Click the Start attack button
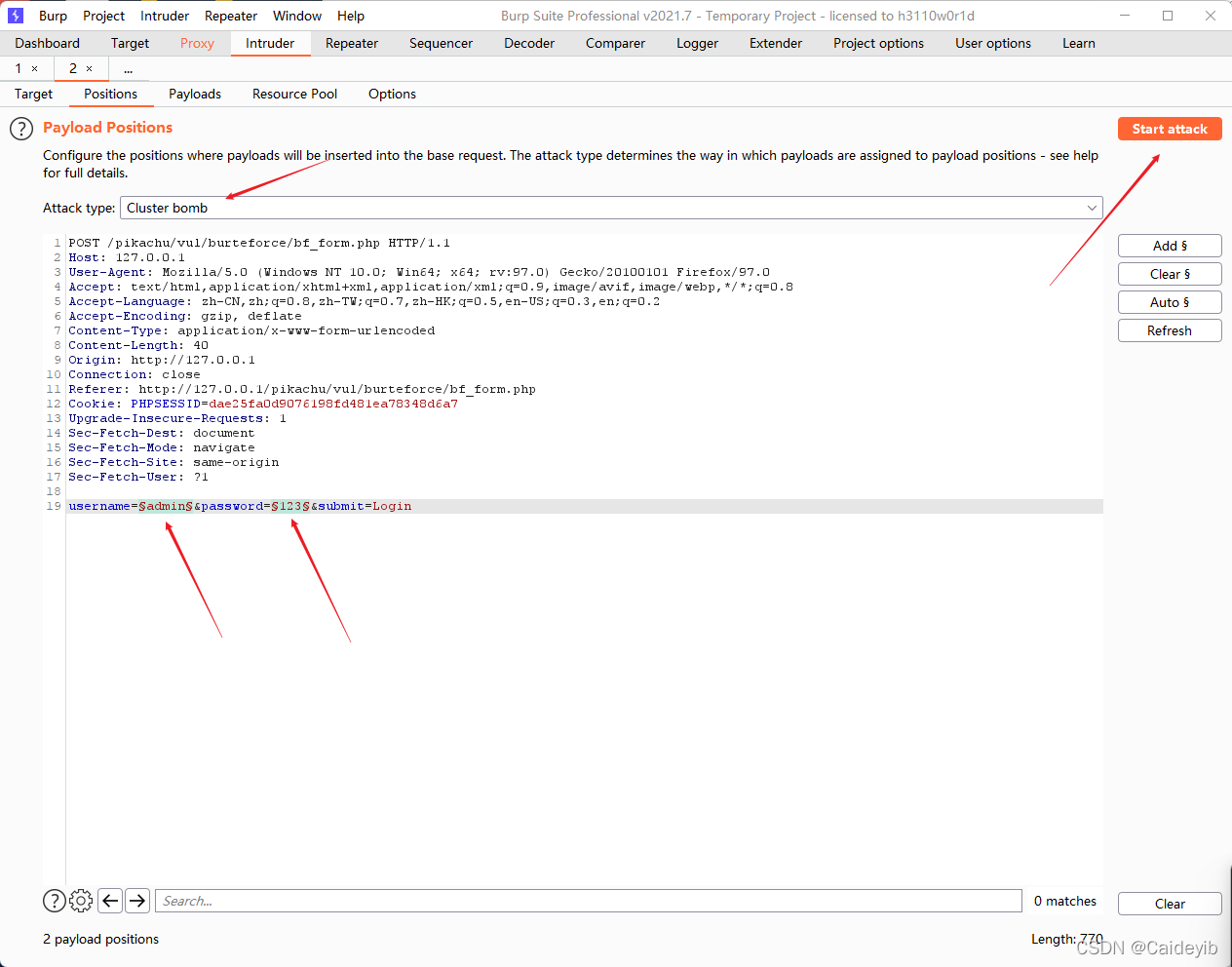 tap(1170, 129)
